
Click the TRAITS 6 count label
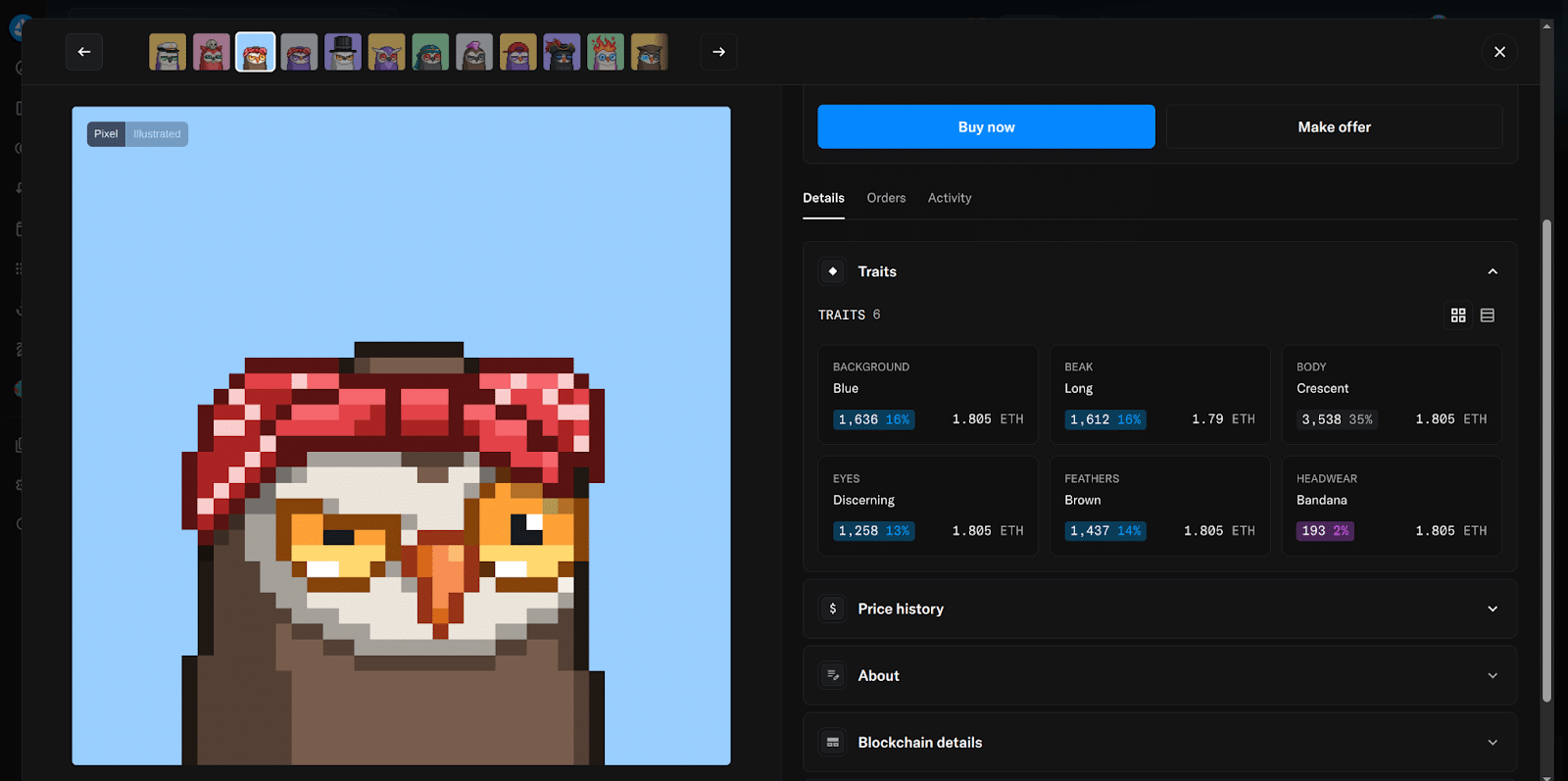850,315
